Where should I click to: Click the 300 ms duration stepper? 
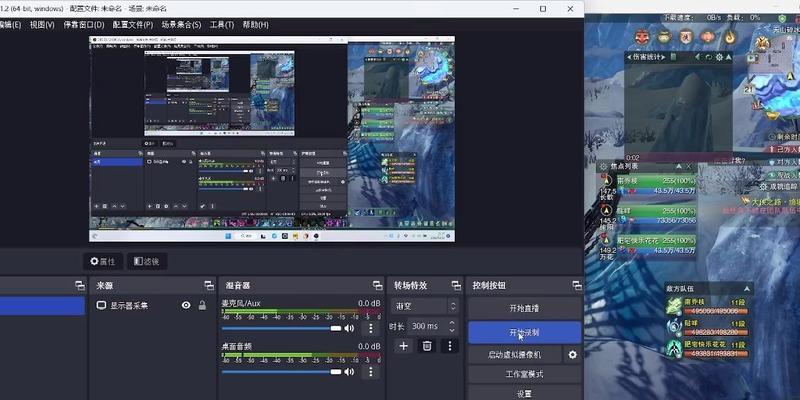coord(452,326)
